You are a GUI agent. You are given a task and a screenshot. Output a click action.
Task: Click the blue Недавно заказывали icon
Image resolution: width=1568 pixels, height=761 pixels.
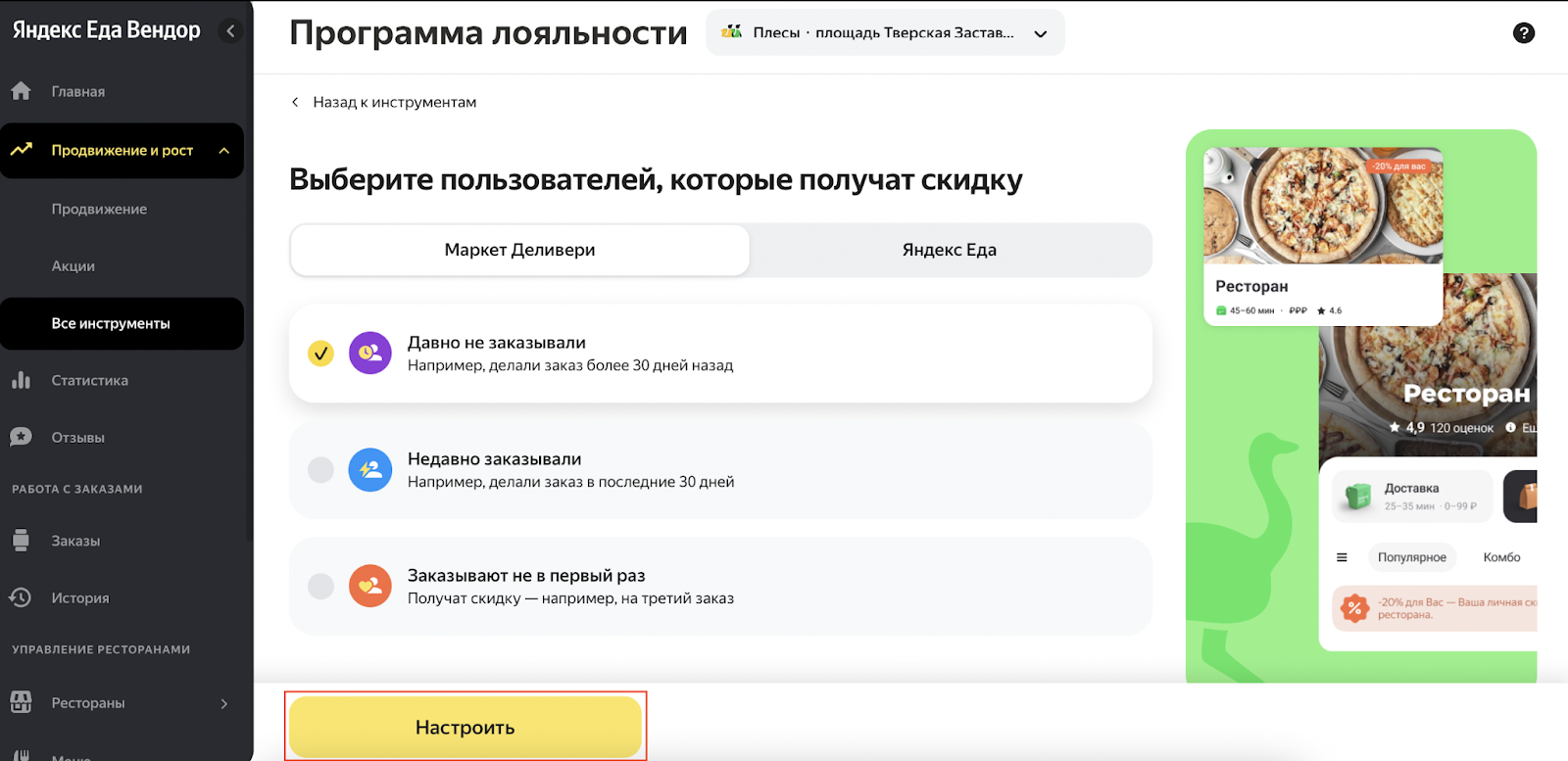tap(370, 470)
